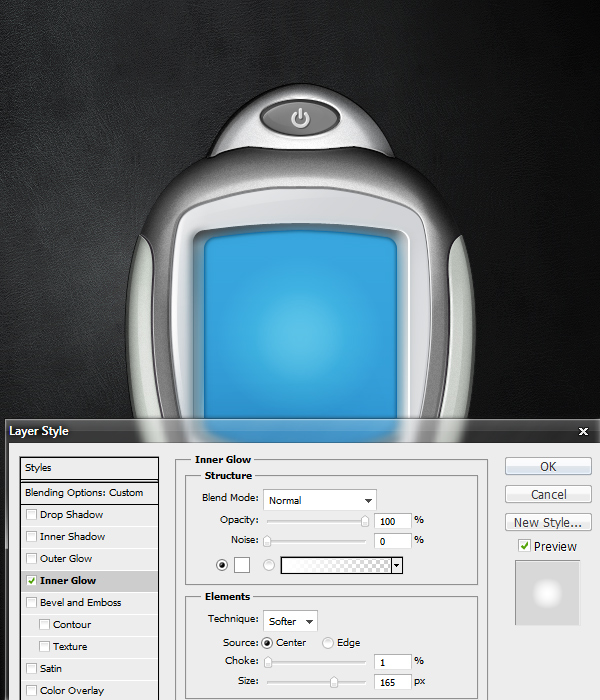
Task: Open the white glow color swatch
Action: (242, 565)
